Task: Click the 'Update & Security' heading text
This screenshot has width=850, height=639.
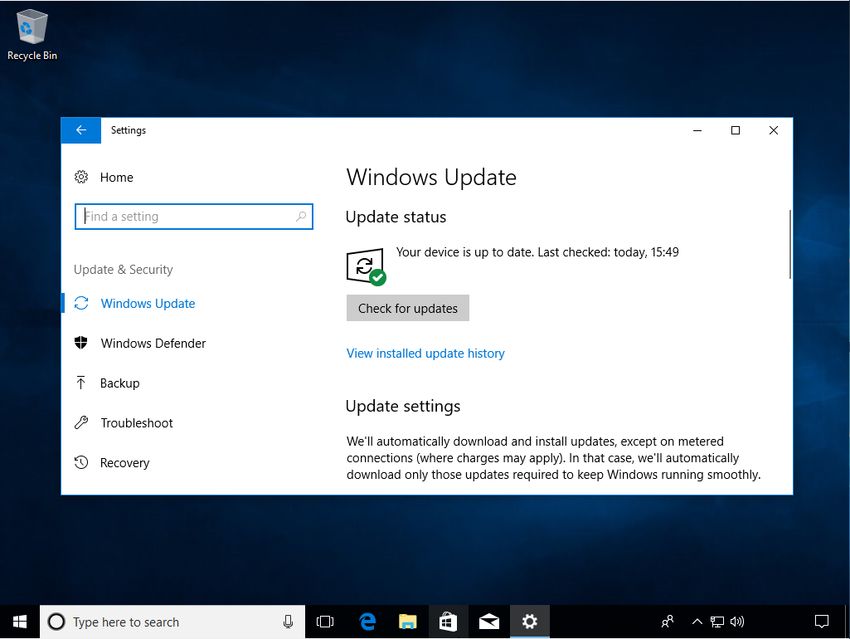Action: pyautogui.click(x=123, y=270)
